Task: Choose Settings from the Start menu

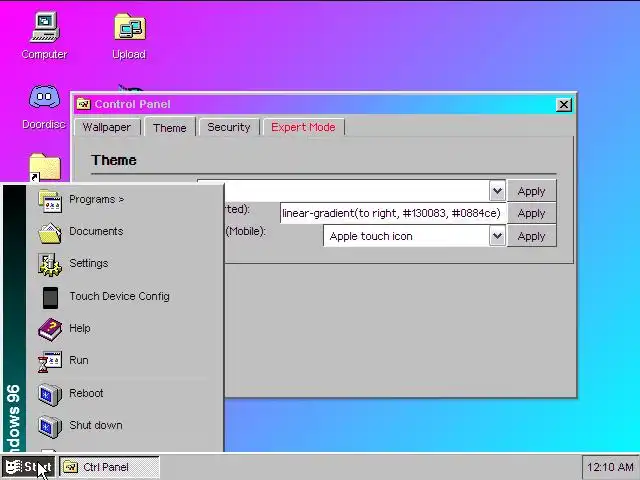Action: 124,264
